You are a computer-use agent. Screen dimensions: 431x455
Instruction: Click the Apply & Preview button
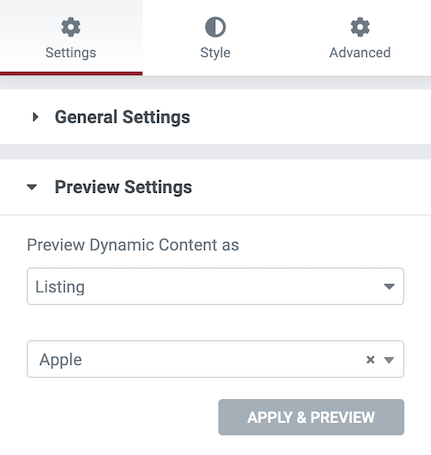tap(311, 417)
